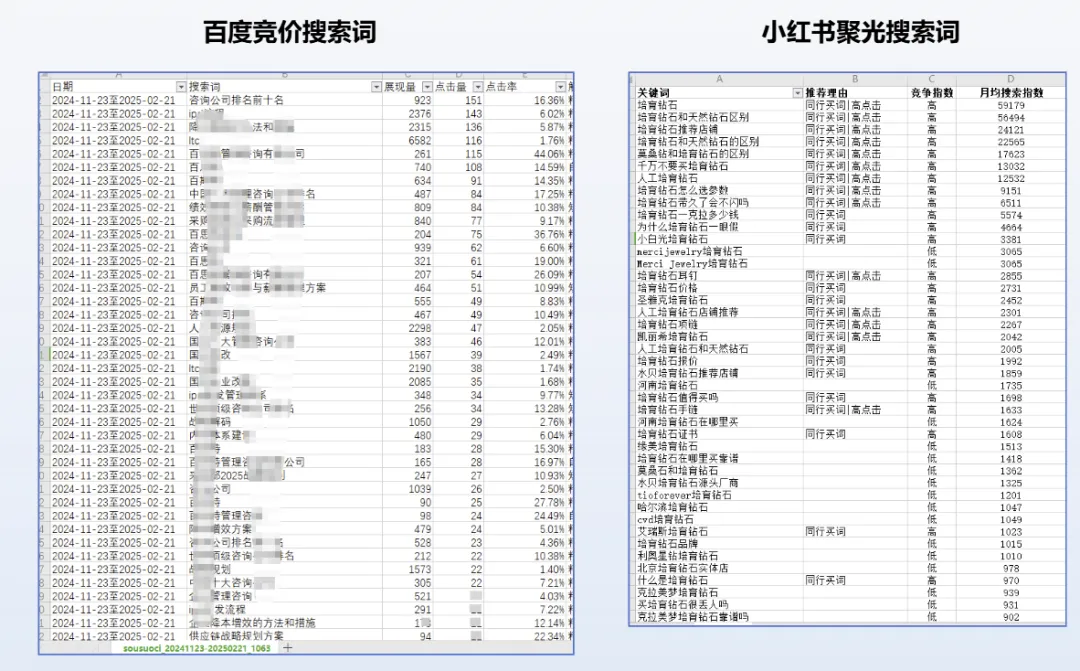Select column C header in the 小红书 sheet

point(931,79)
